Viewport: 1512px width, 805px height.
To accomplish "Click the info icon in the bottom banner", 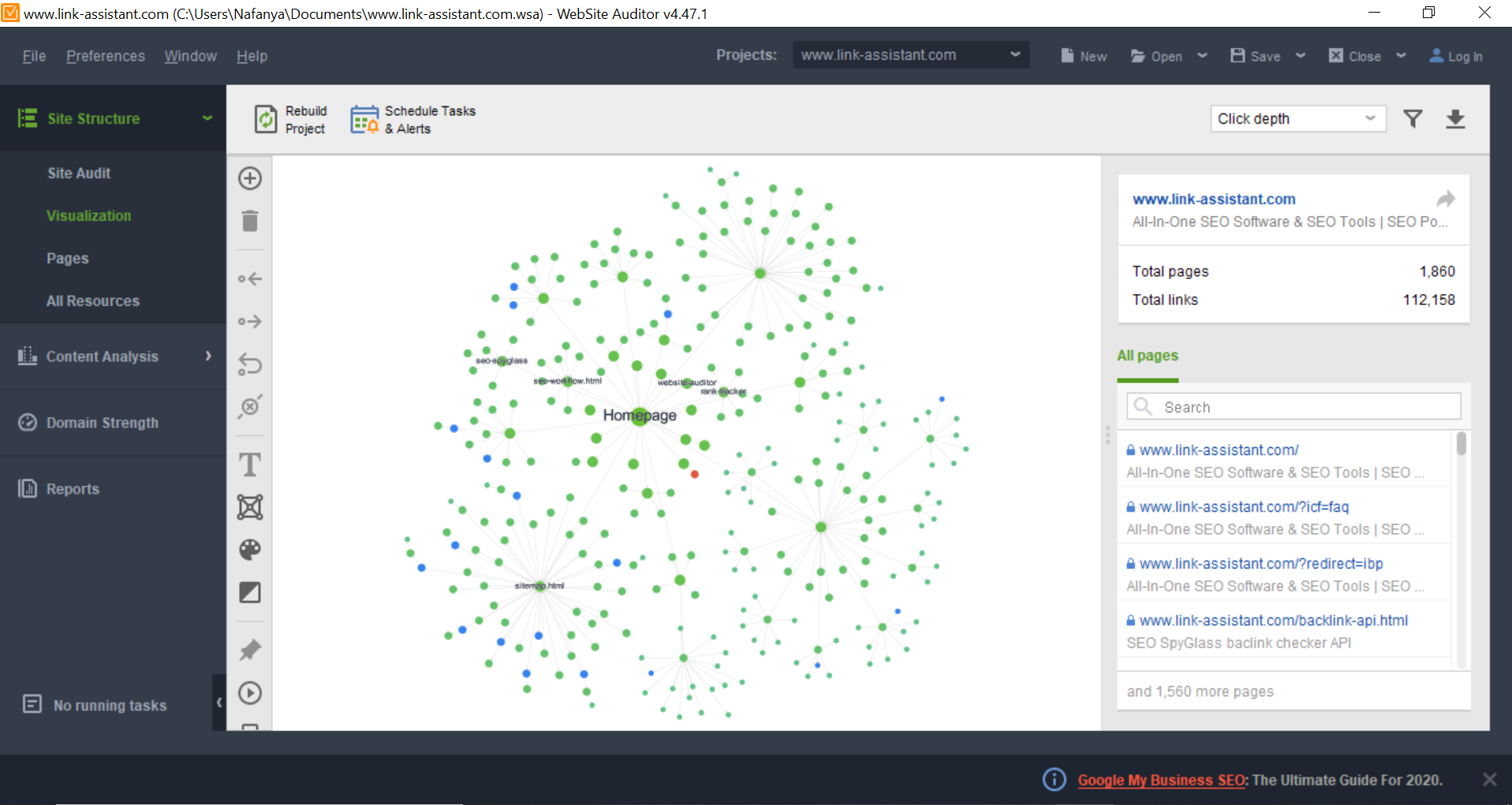I will [1055, 780].
